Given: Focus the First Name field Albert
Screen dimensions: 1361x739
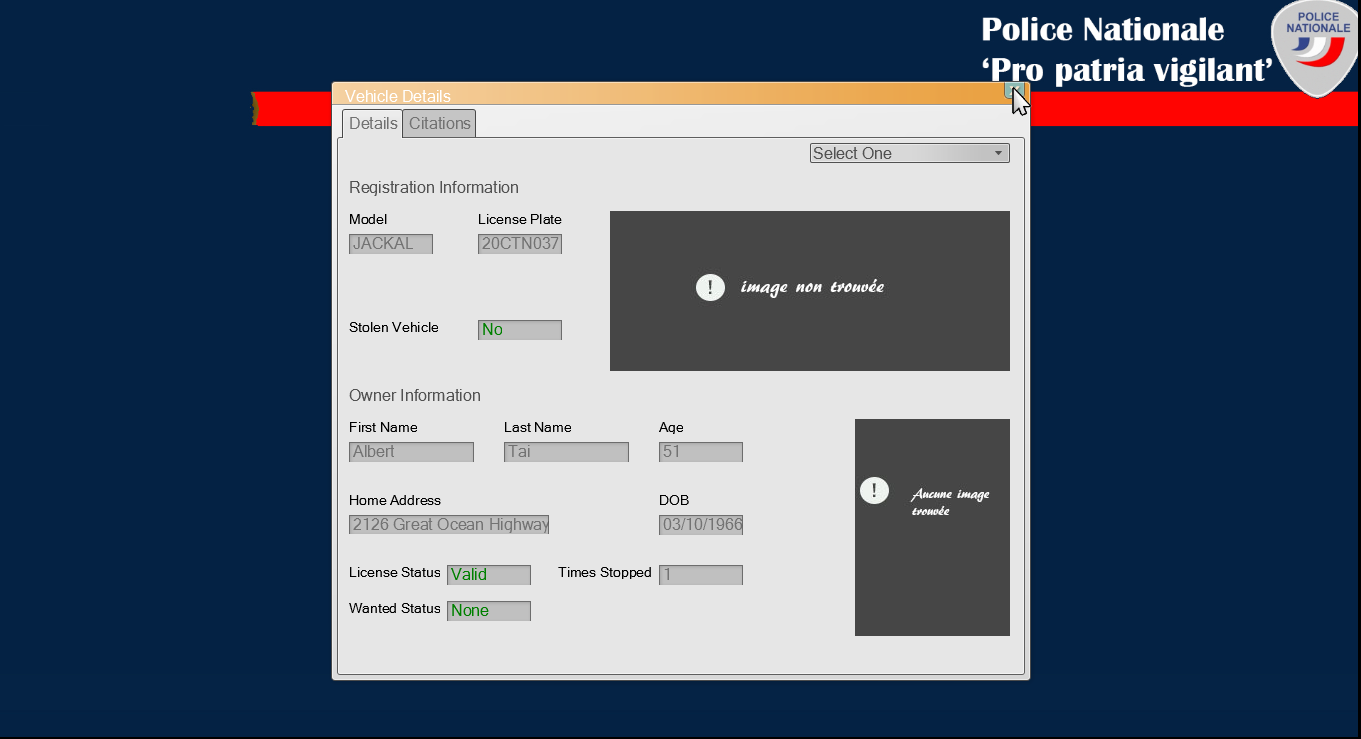Looking at the screenshot, I should click(411, 452).
